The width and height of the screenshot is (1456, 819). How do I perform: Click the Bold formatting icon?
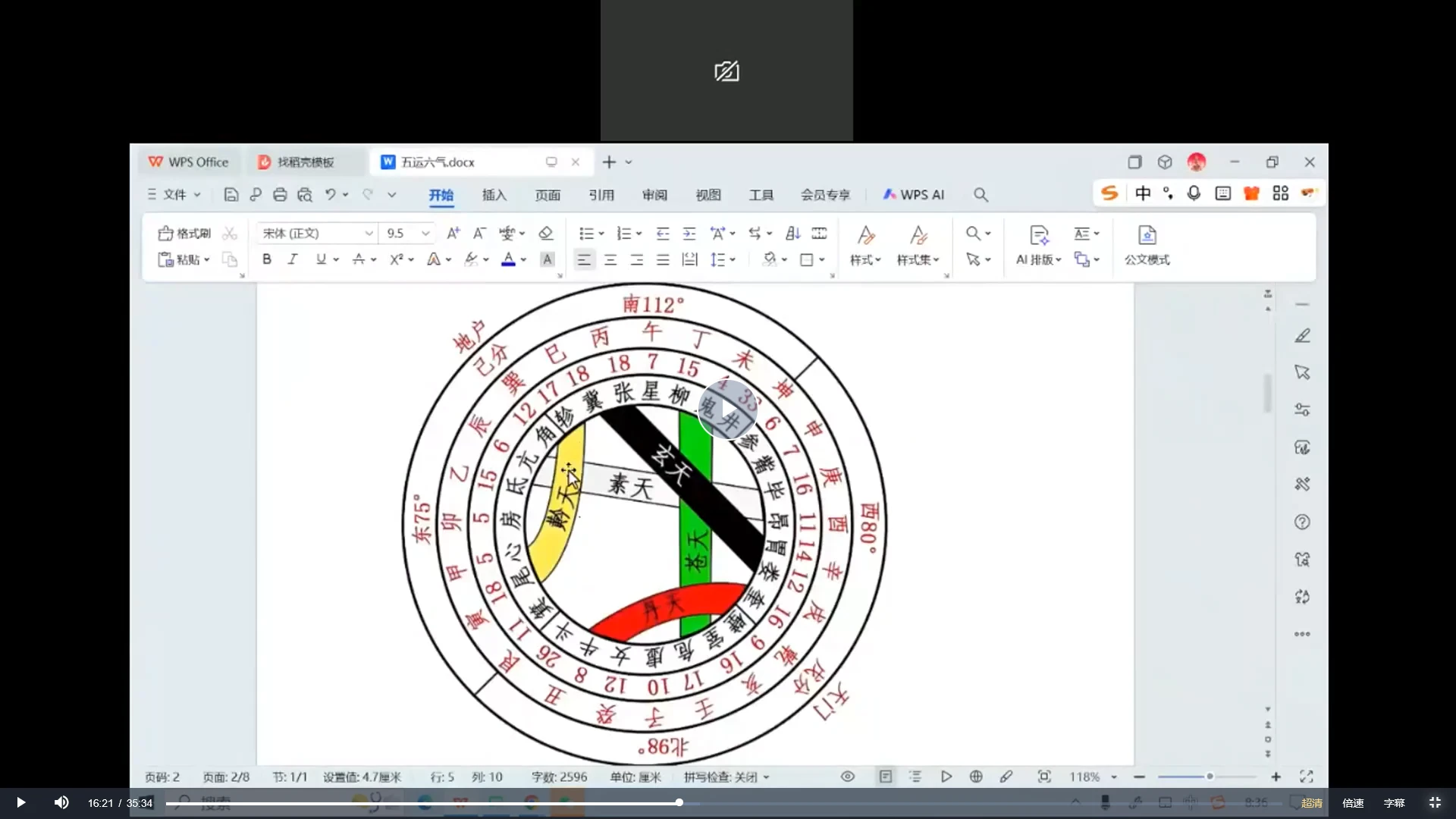coord(267,259)
